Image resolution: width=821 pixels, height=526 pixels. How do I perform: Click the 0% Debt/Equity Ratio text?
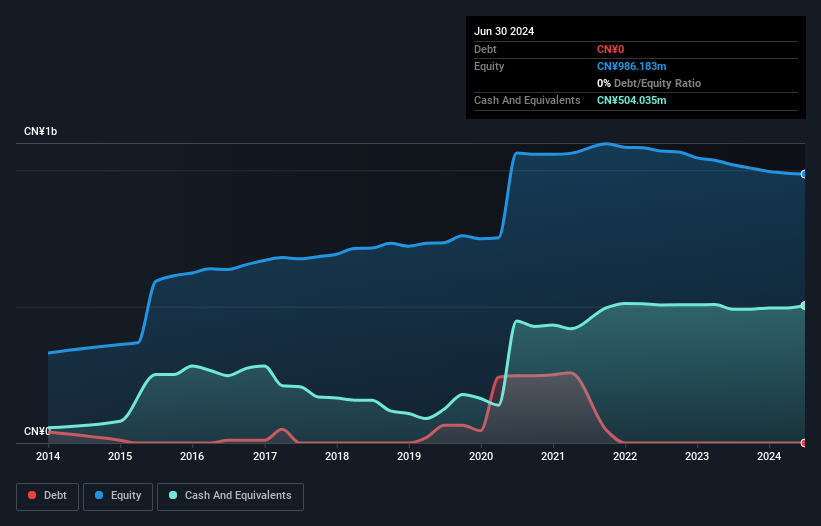[x=649, y=83]
